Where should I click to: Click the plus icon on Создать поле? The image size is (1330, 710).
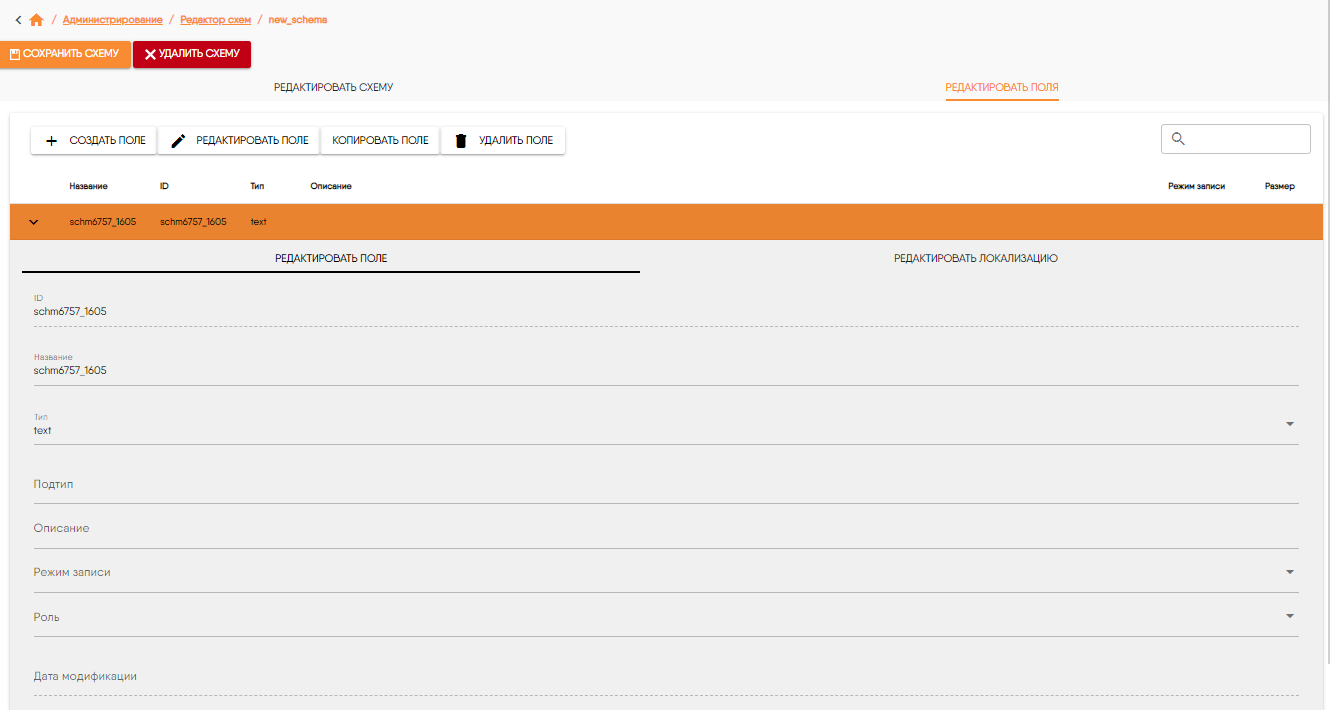(52, 141)
